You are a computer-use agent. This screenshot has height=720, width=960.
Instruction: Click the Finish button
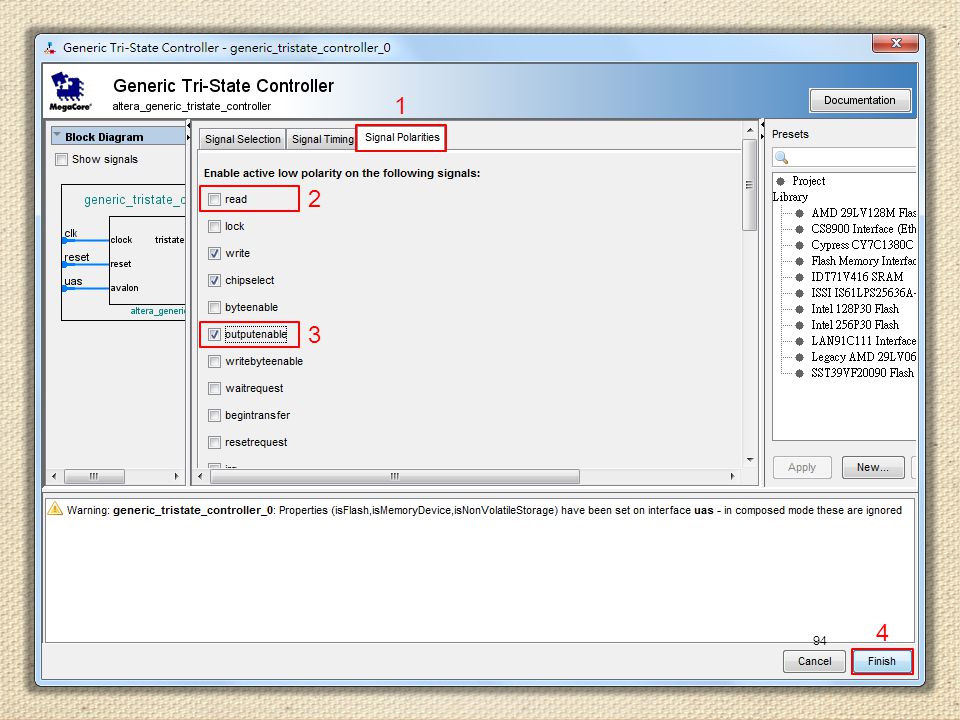[882, 661]
